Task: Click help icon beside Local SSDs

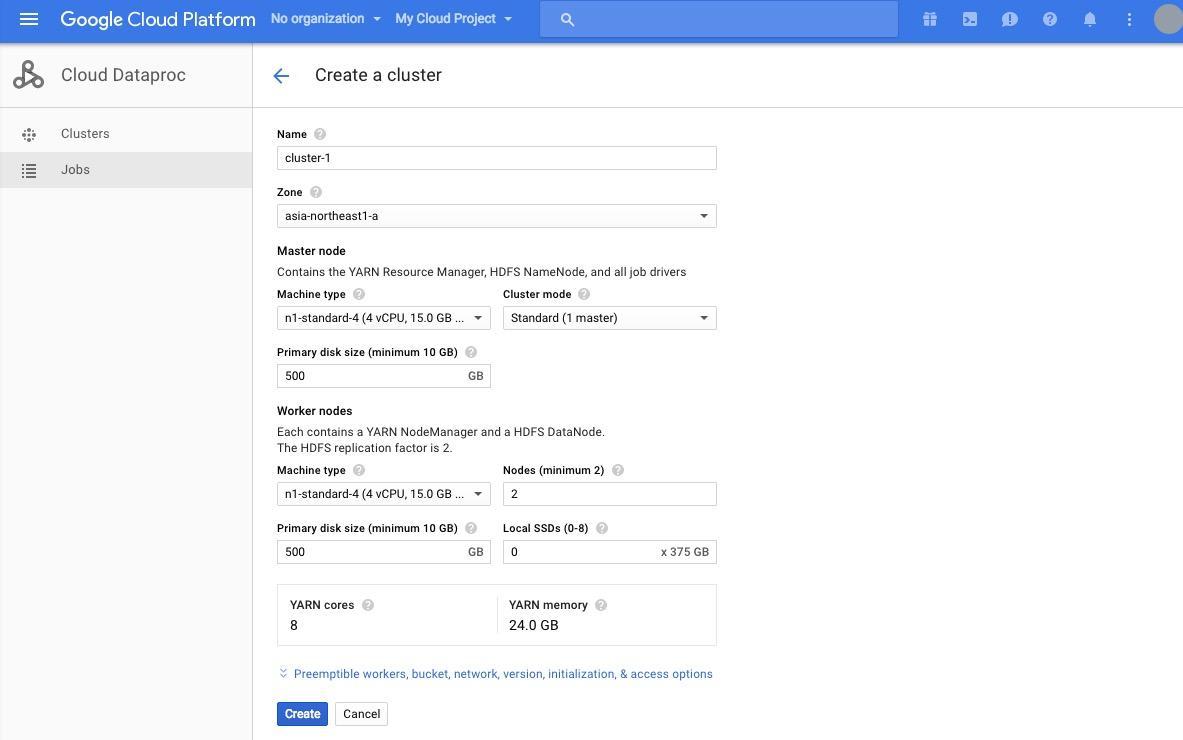Action: click(601, 528)
